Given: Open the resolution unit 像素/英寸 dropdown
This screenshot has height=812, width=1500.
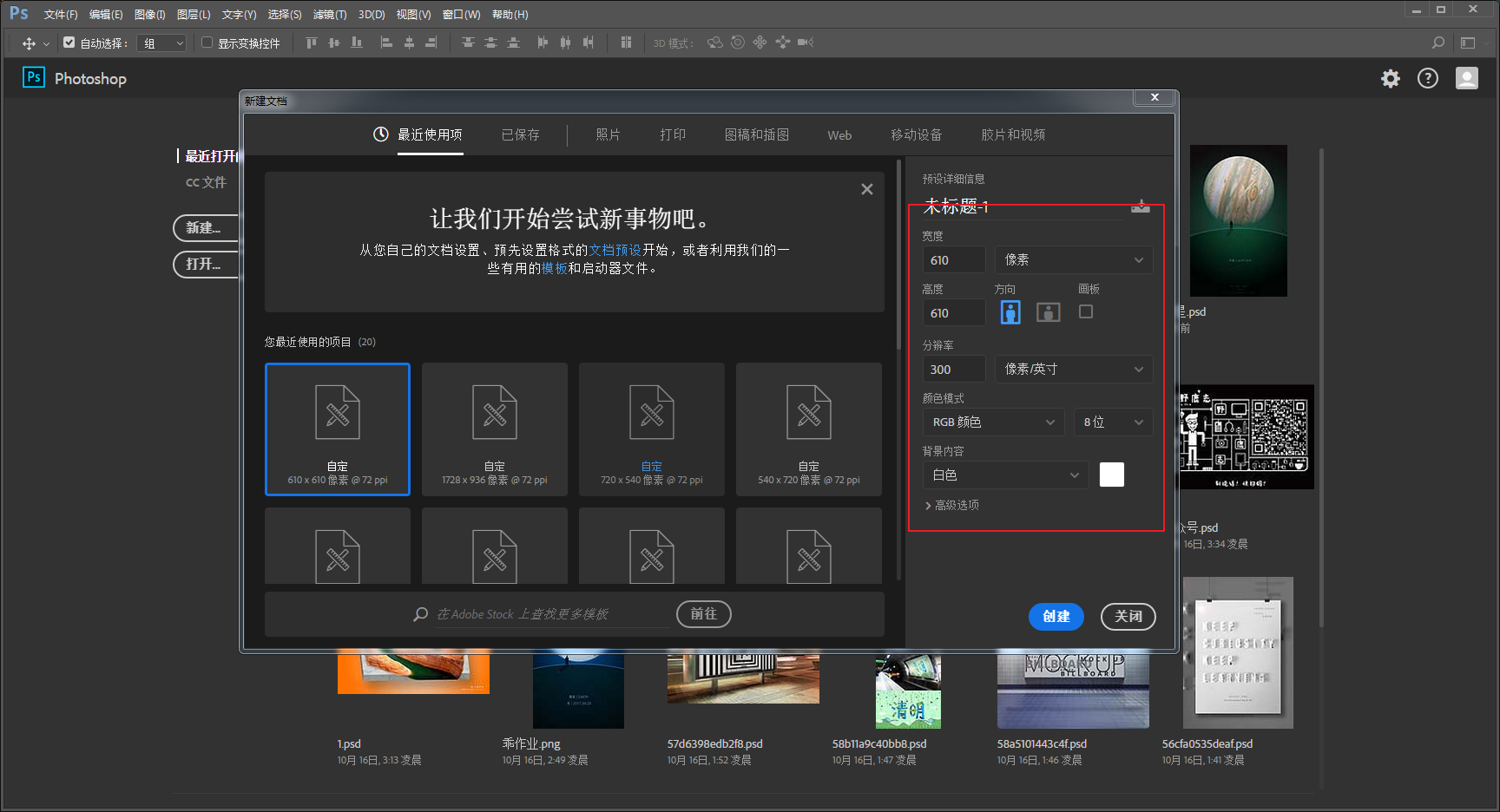Looking at the screenshot, I should click(1074, 370).
